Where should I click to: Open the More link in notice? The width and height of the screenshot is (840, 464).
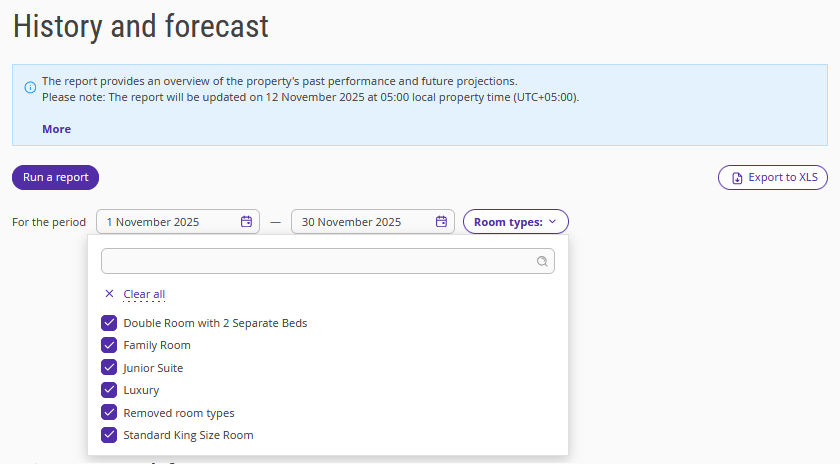pyautogui.click(x=56, y=129)
